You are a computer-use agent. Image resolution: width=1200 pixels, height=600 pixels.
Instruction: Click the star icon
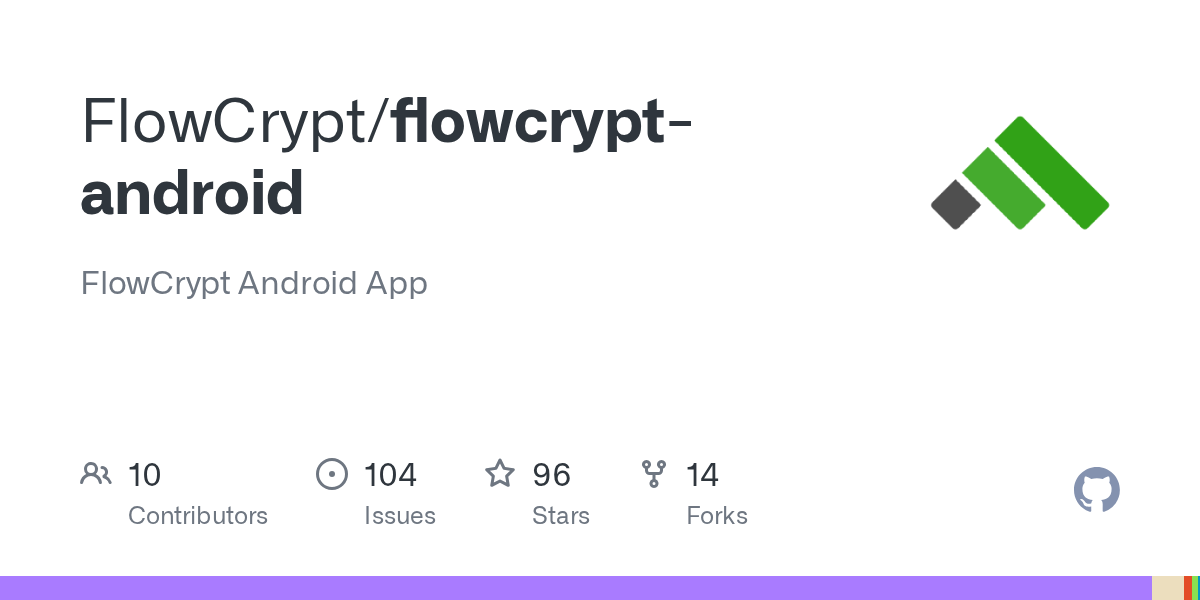pyautogui.click(x=500, y=474)
